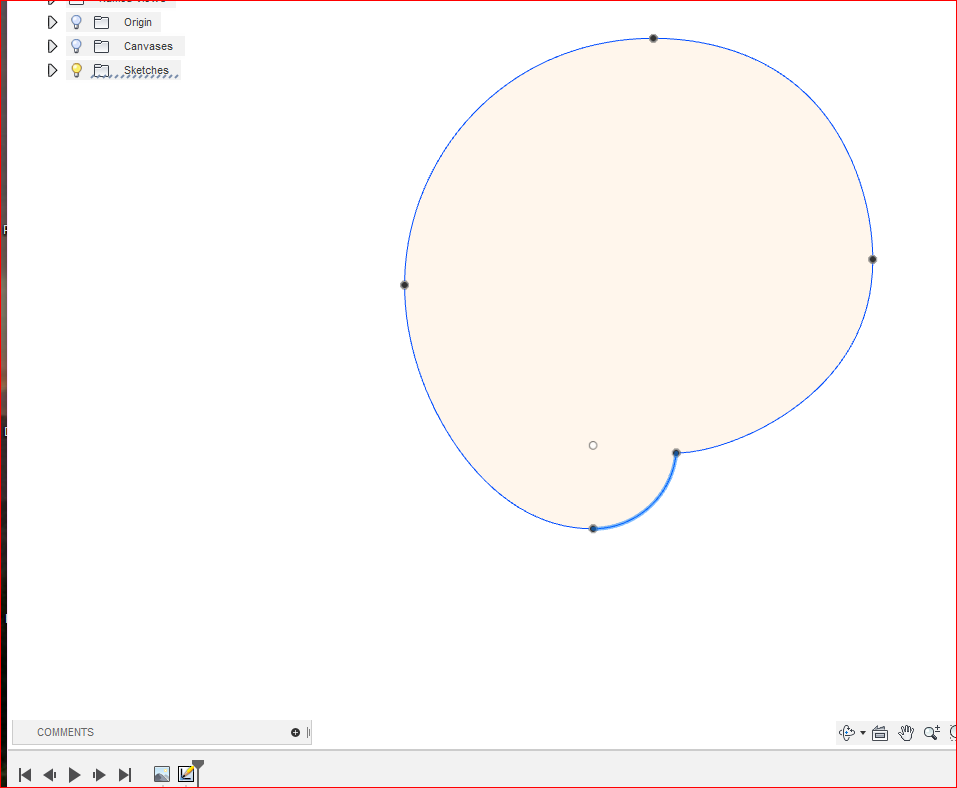Click the circular center point inside the sketch
Viewport: 957px width, 788px height.
(x=592, y=445)
